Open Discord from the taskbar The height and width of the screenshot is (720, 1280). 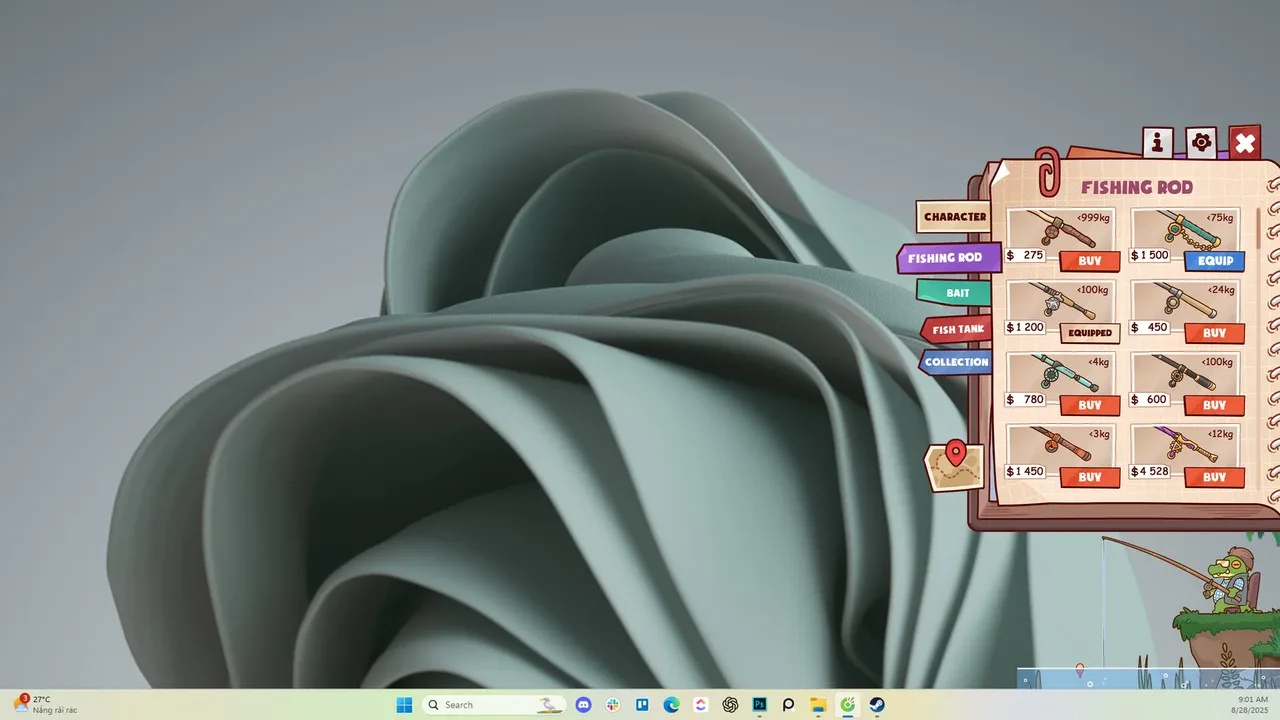click(x=584, y=705)
